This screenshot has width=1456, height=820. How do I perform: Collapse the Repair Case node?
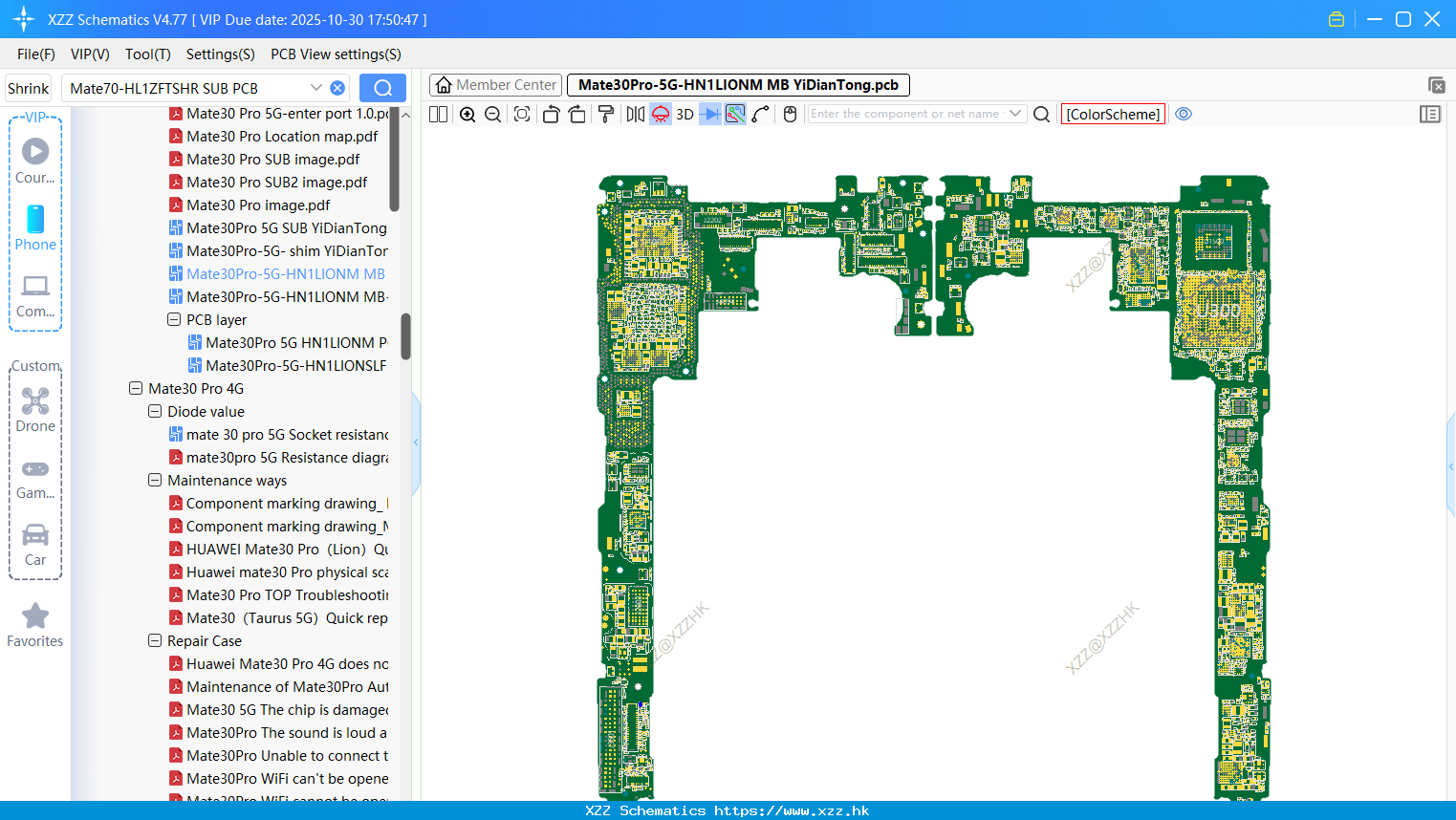(x=155, y=640)
